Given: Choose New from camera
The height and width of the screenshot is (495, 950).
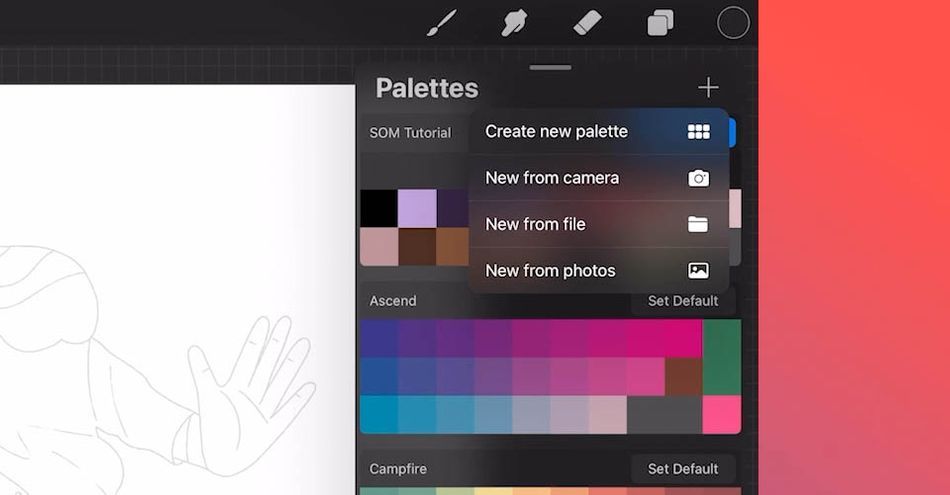Looking at the screenshot, I should 599,178.
